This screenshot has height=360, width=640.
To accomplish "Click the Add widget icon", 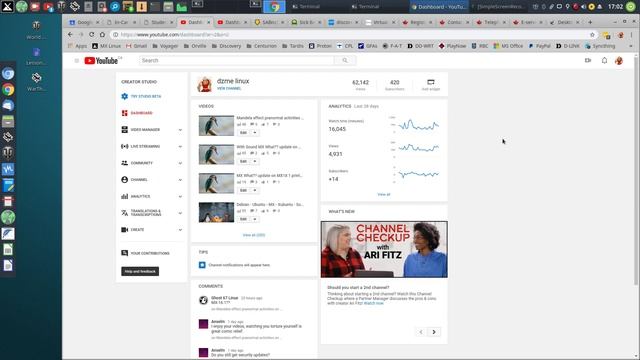I will (431, 82).
